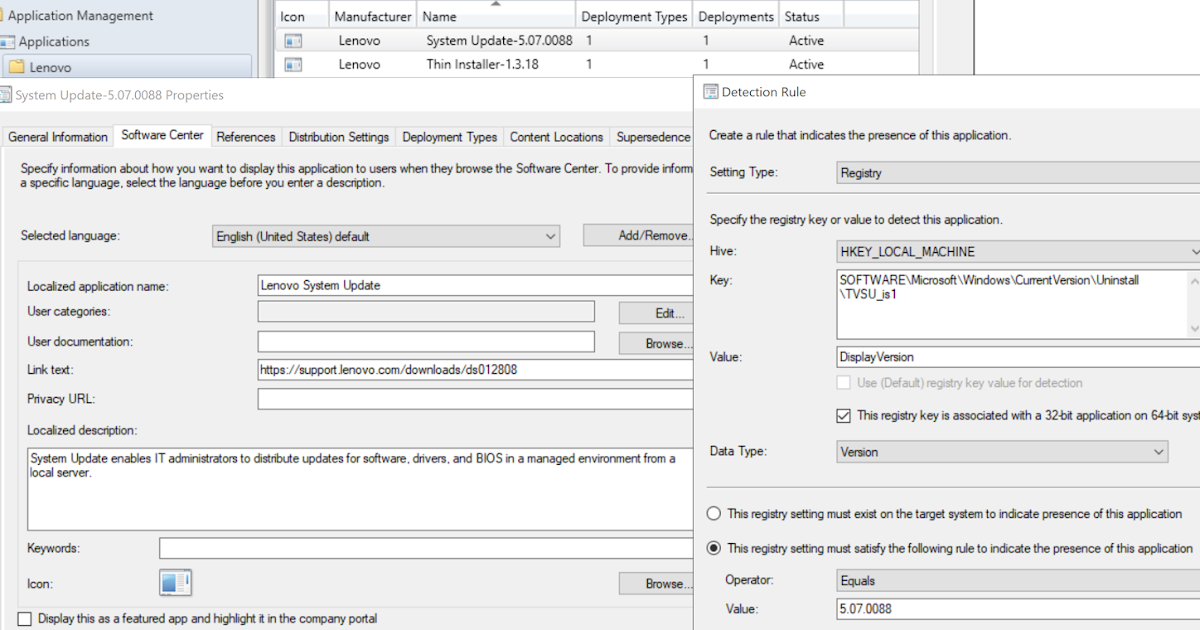
Task: Open the Data Type dropdown
Action: 1002,452
